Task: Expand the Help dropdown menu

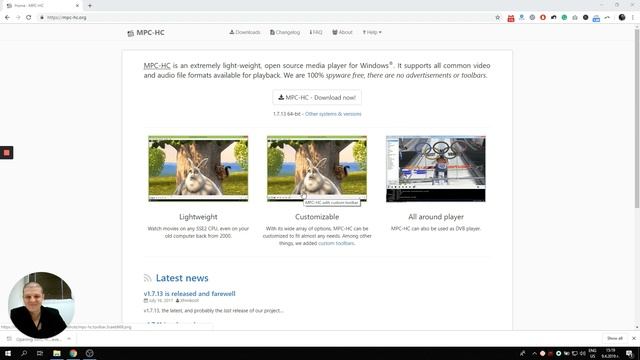Action: [371, 32]
